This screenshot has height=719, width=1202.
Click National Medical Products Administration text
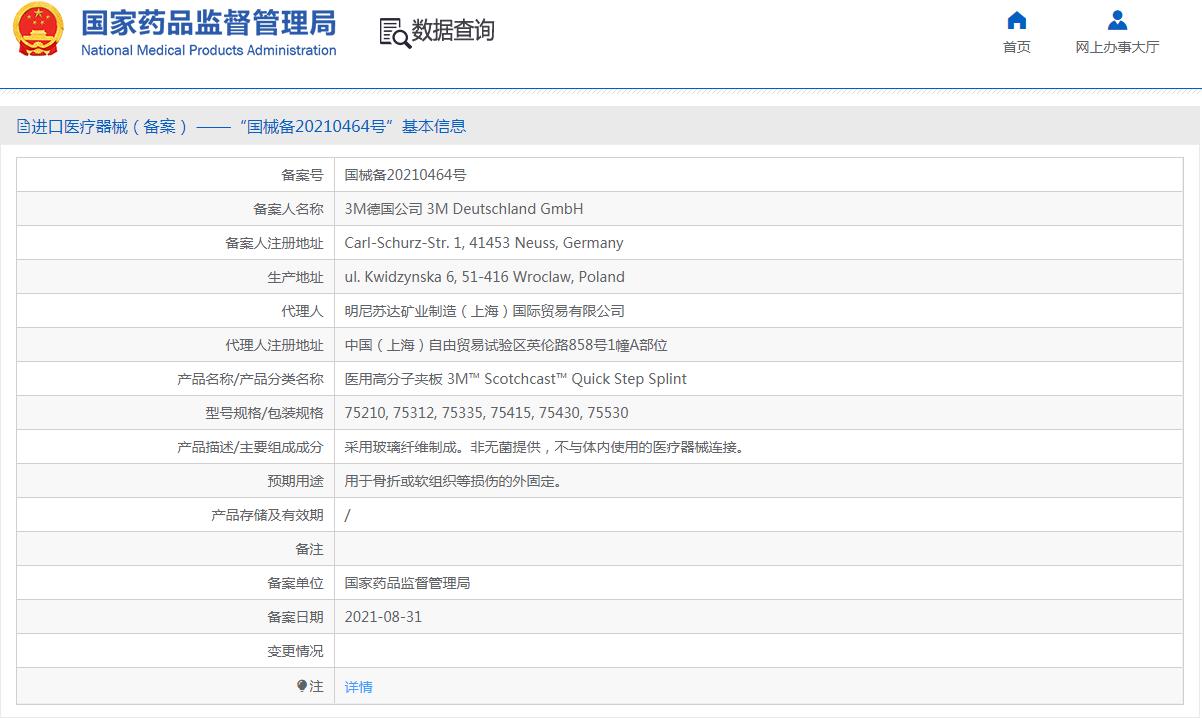[209, 50]
